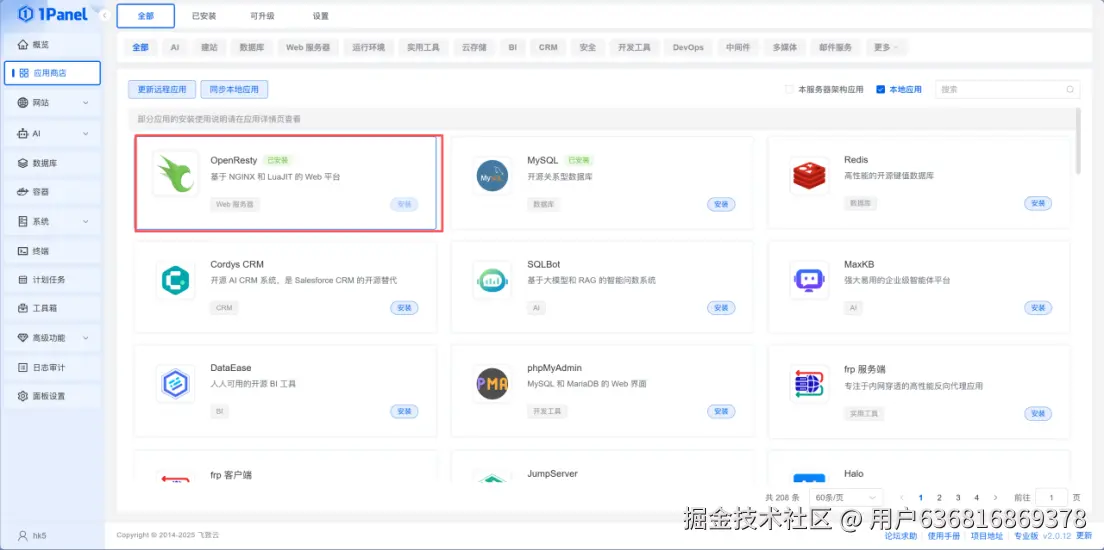Image resolution: width=1104 pixels, height=550 pixels.
Task: Click the search magnifier icon
Action: pyautogui.click(x=1070, y=89)
